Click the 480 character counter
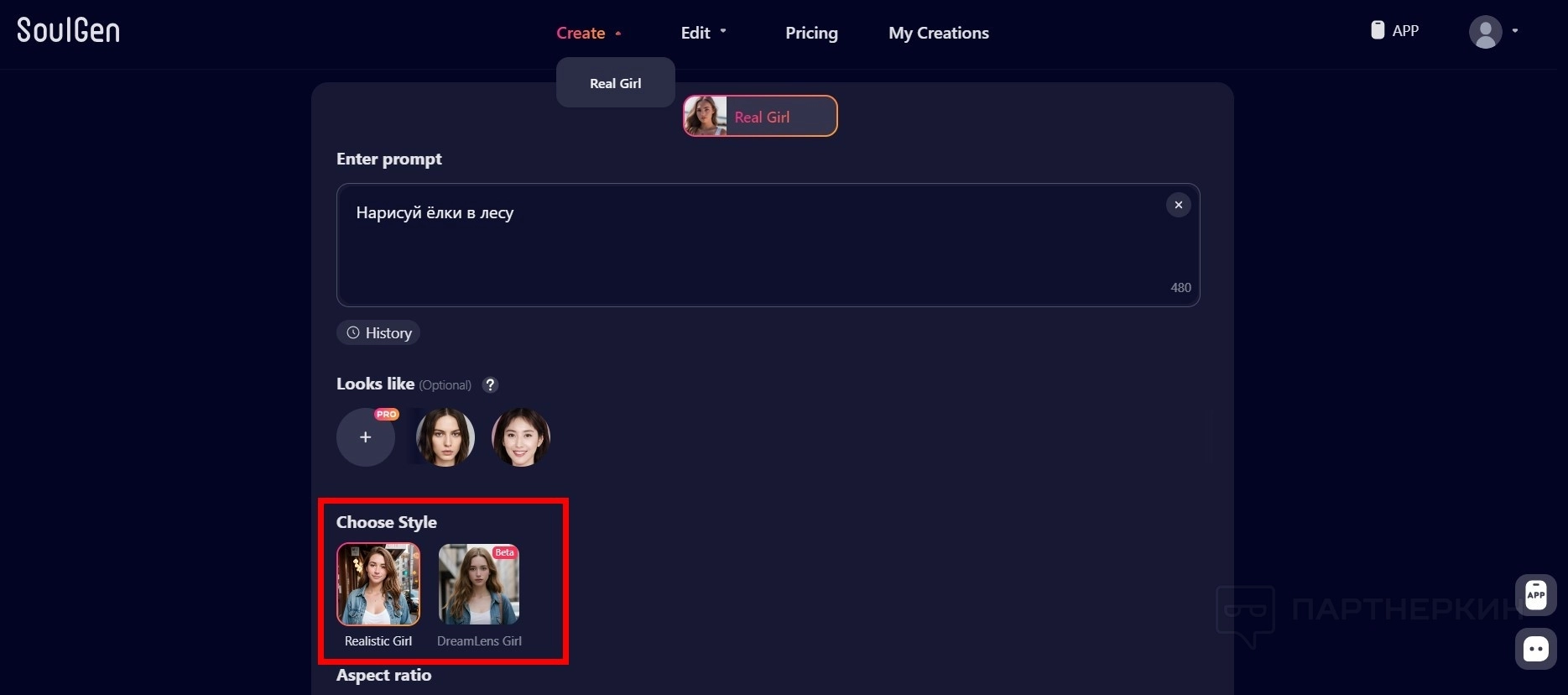This screenshot has width=1568, height=695. click(1180, 287)
